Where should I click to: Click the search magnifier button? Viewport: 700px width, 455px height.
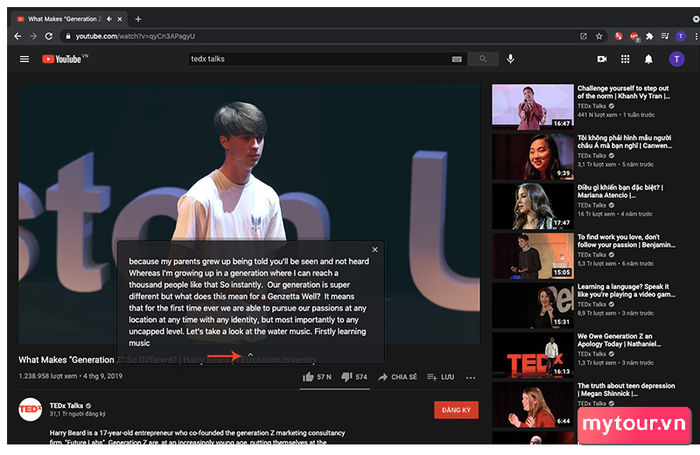[x=483, y=59]
